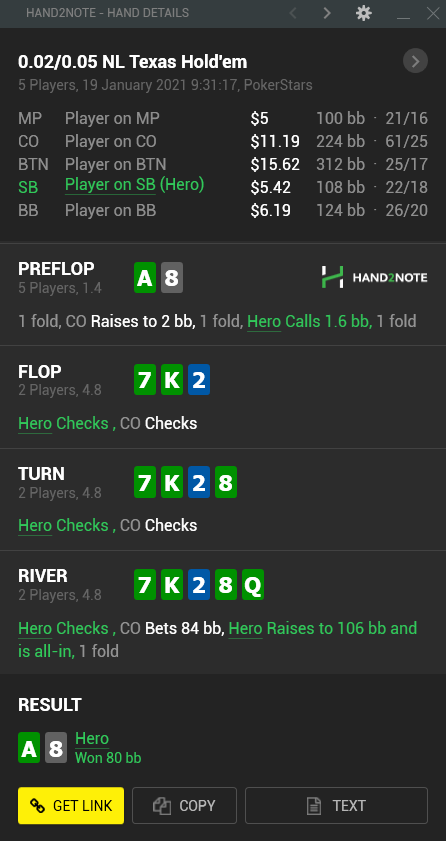
Task: Click Hero link in flop action
Action: (35, 423)
